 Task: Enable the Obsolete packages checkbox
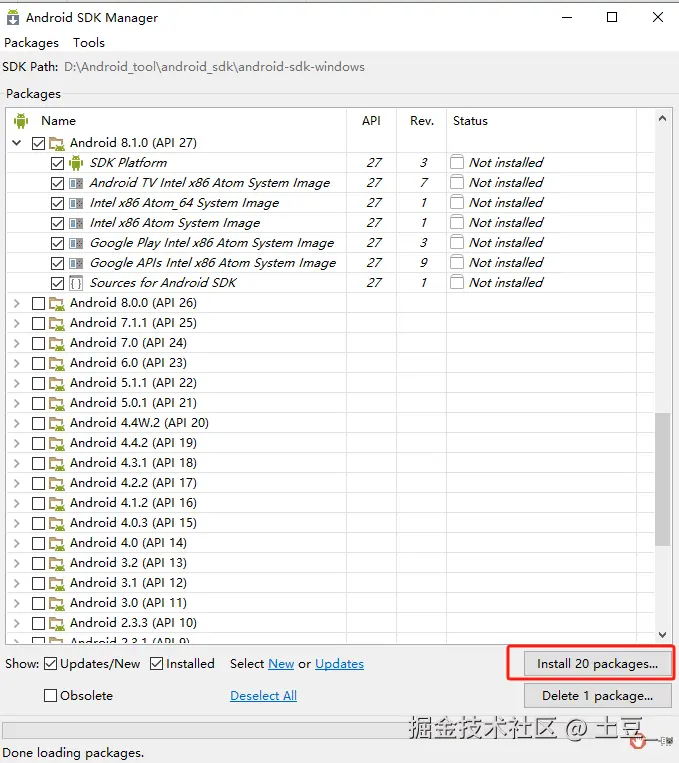(x=50, y=695)
